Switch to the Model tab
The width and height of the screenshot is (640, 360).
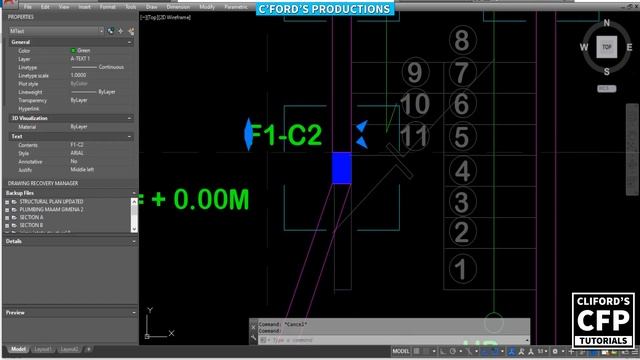coord(18,349)
